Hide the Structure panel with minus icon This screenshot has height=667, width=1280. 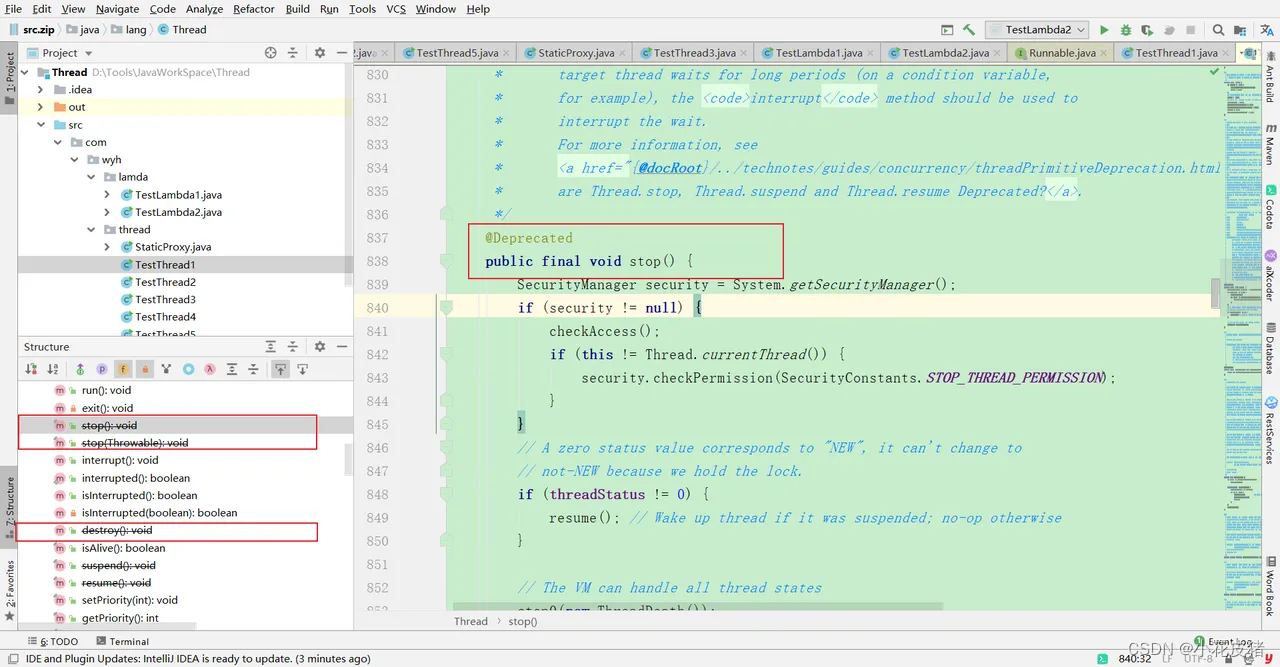point(340,347)
